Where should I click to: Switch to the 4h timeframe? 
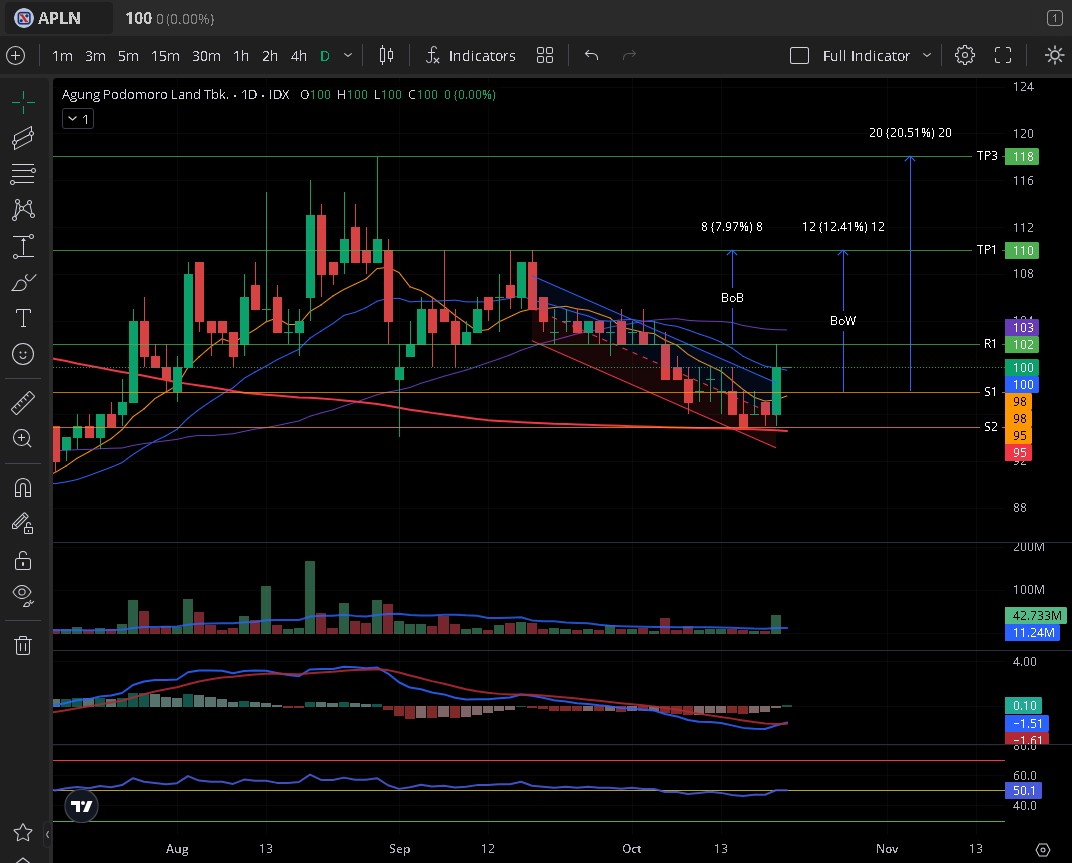[x=298, y=56]
